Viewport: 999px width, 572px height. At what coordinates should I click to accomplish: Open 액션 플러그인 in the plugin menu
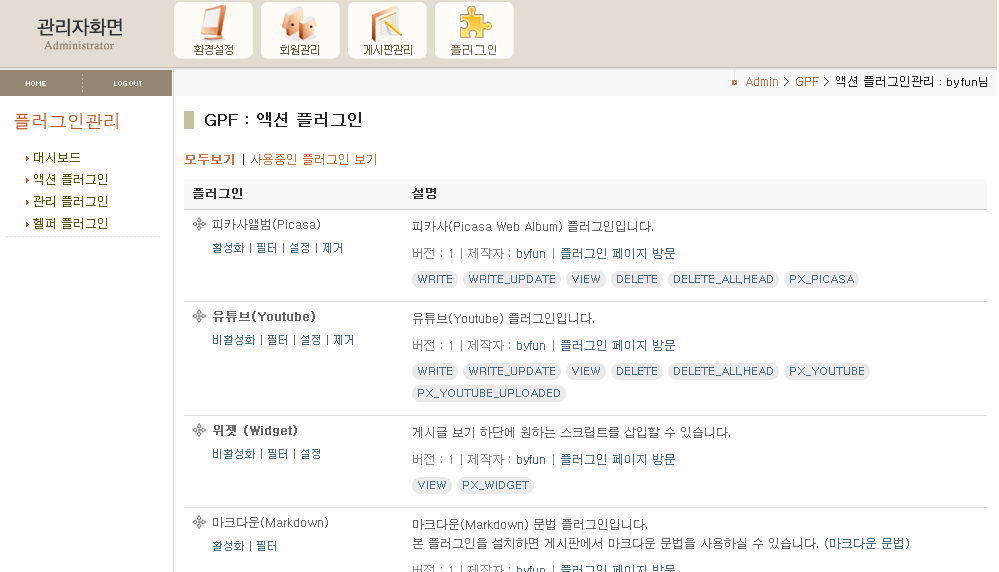tap(71, 180)
